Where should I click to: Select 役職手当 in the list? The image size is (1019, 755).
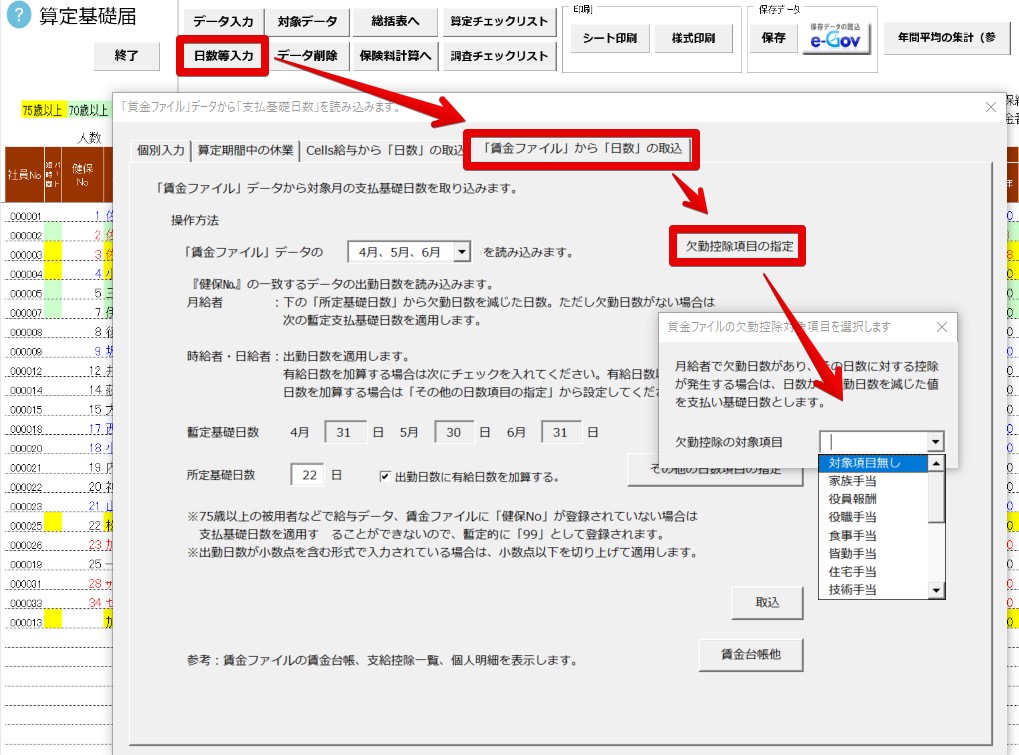click(873, 517)
